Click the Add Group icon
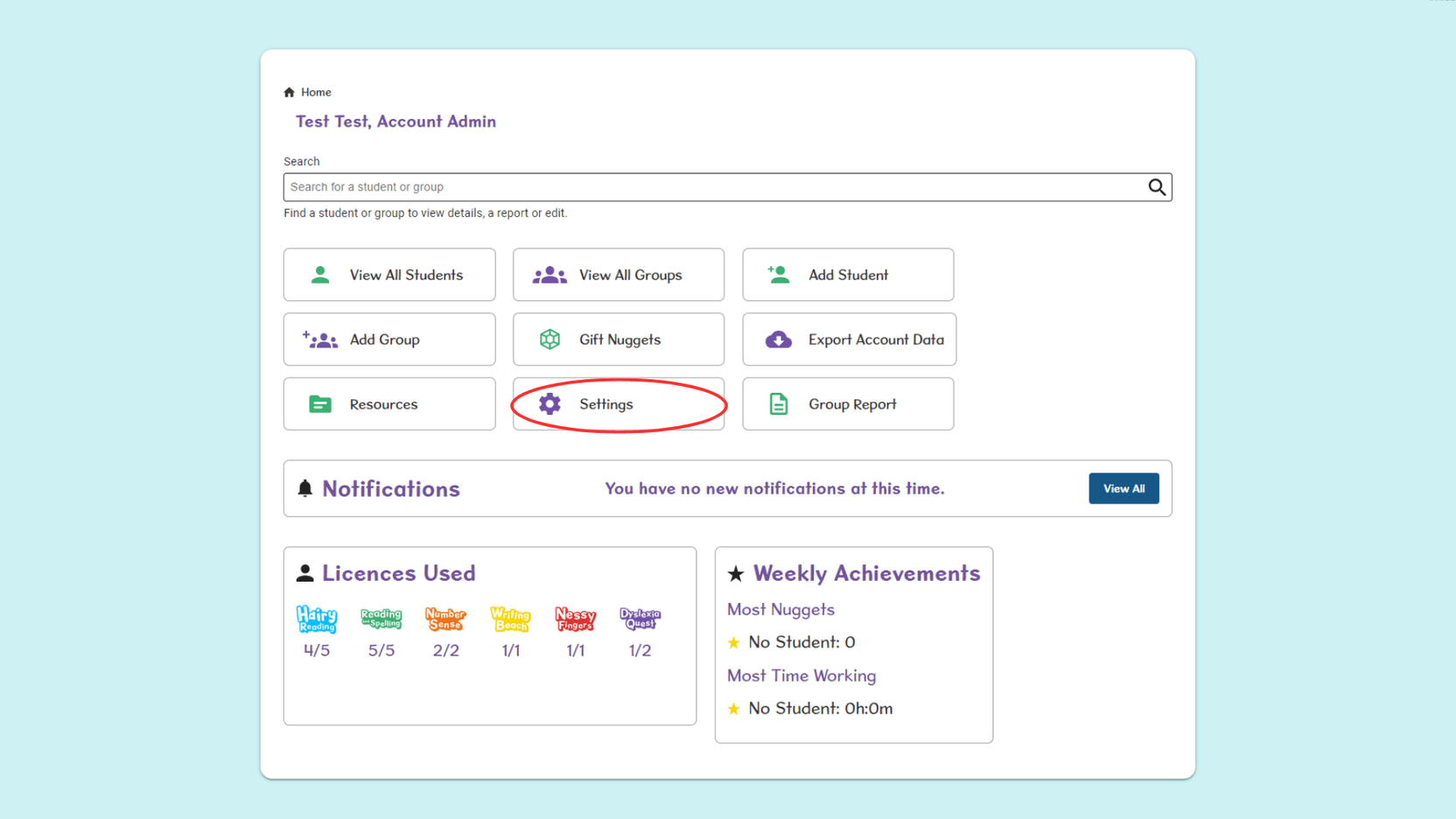This screenshot has height=819, width=1456. click(x=320, y=339)
